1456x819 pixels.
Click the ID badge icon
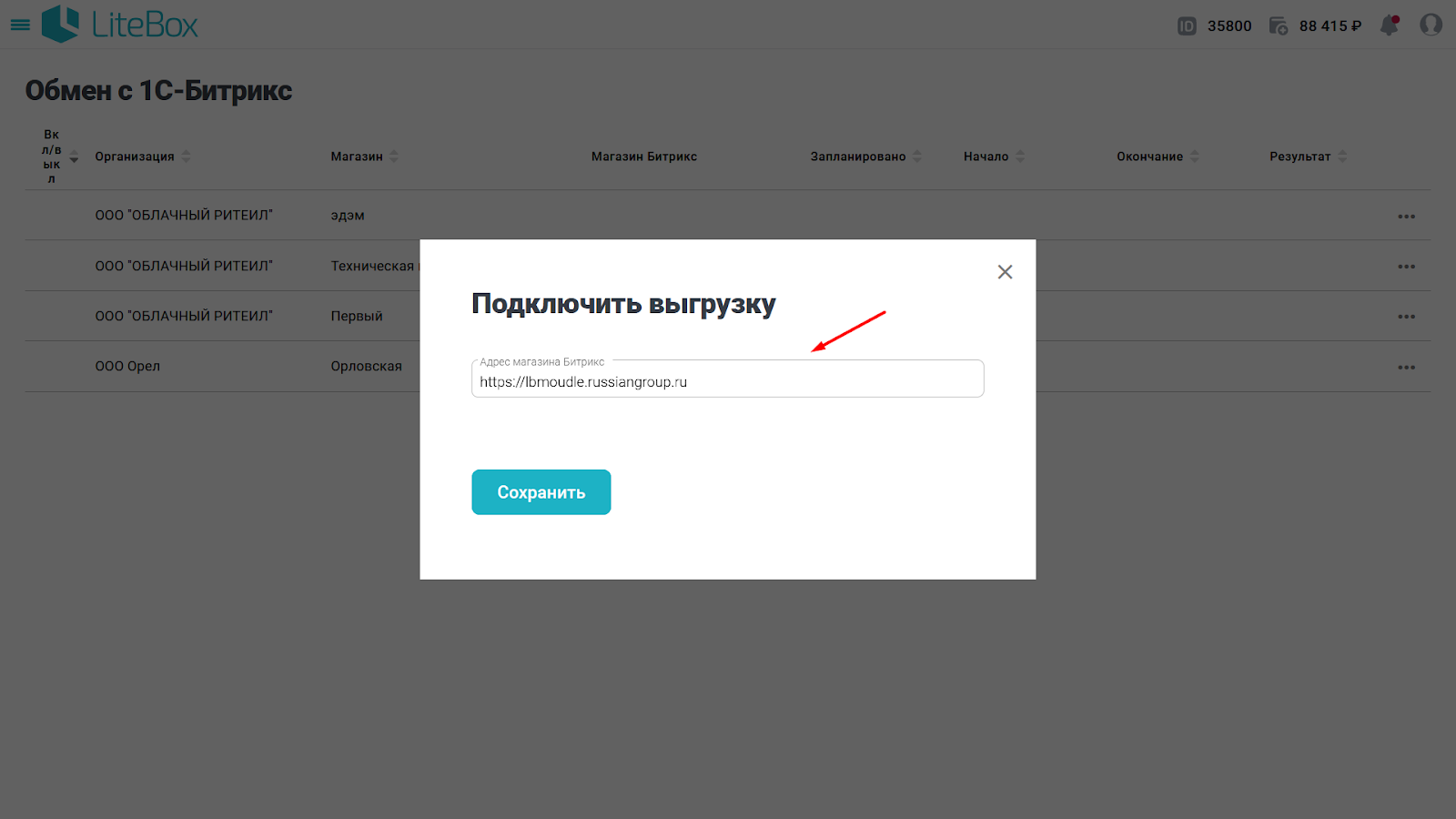click(x=1187, y=26)
